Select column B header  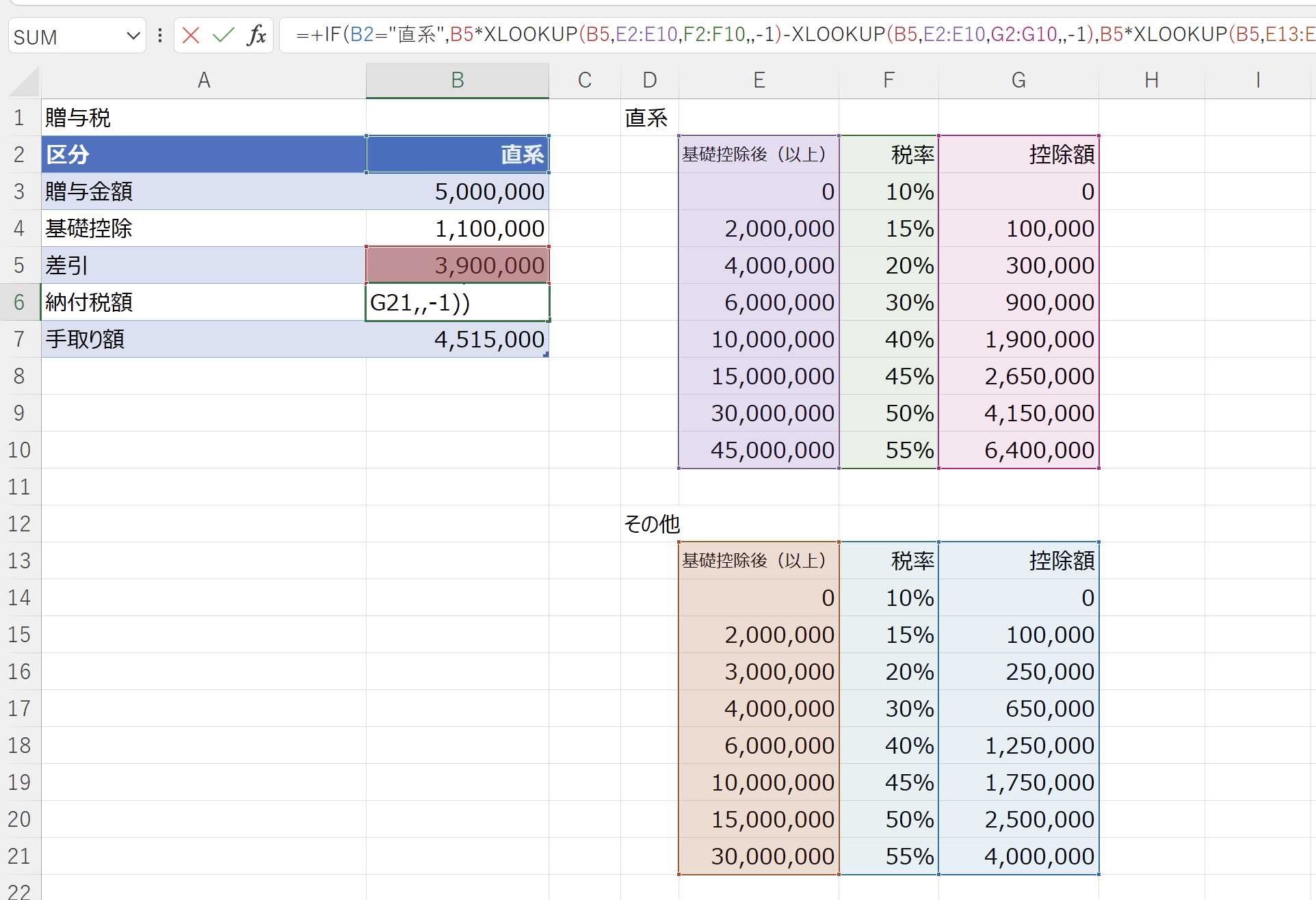458,81
